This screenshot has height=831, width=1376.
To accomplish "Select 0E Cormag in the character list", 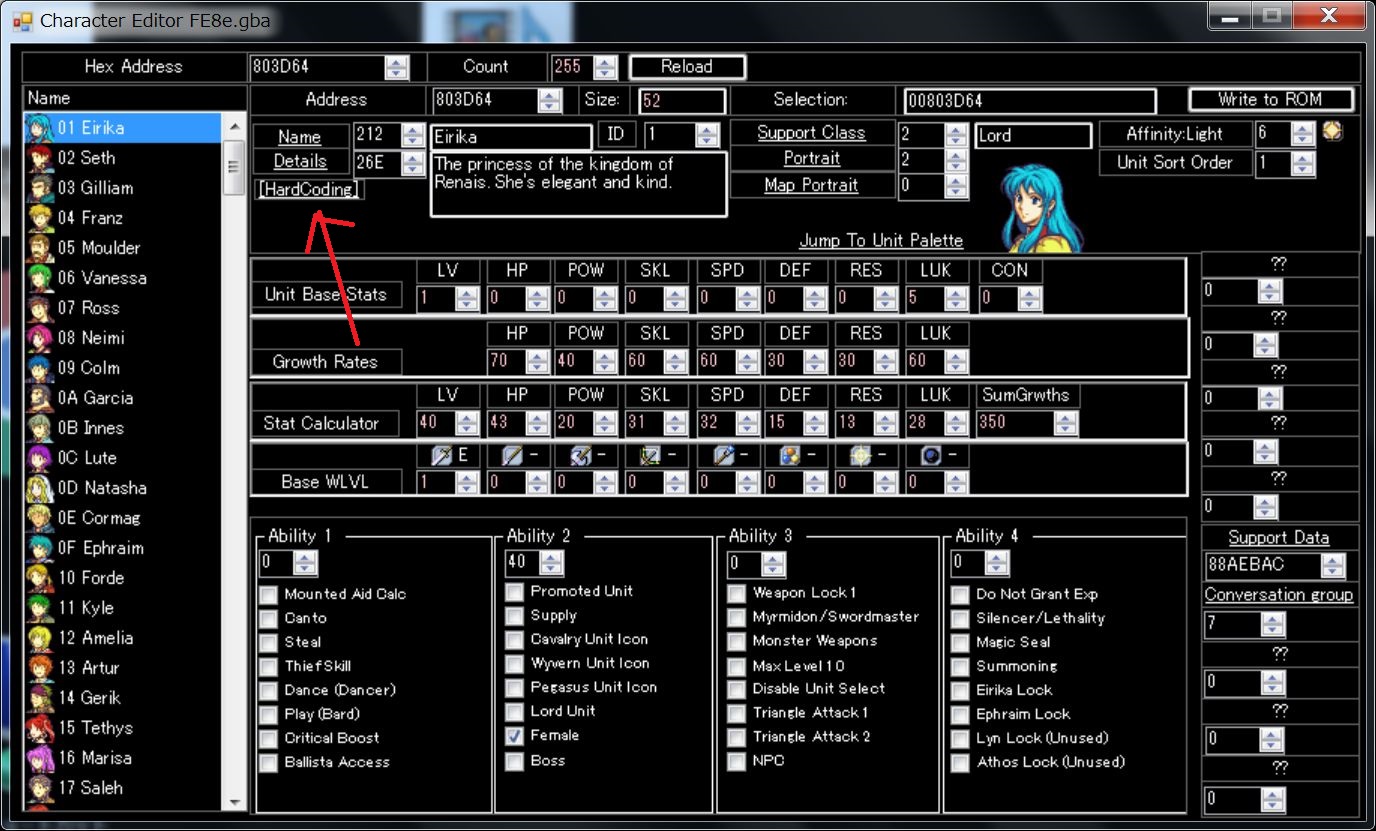I will pos(123,518).
